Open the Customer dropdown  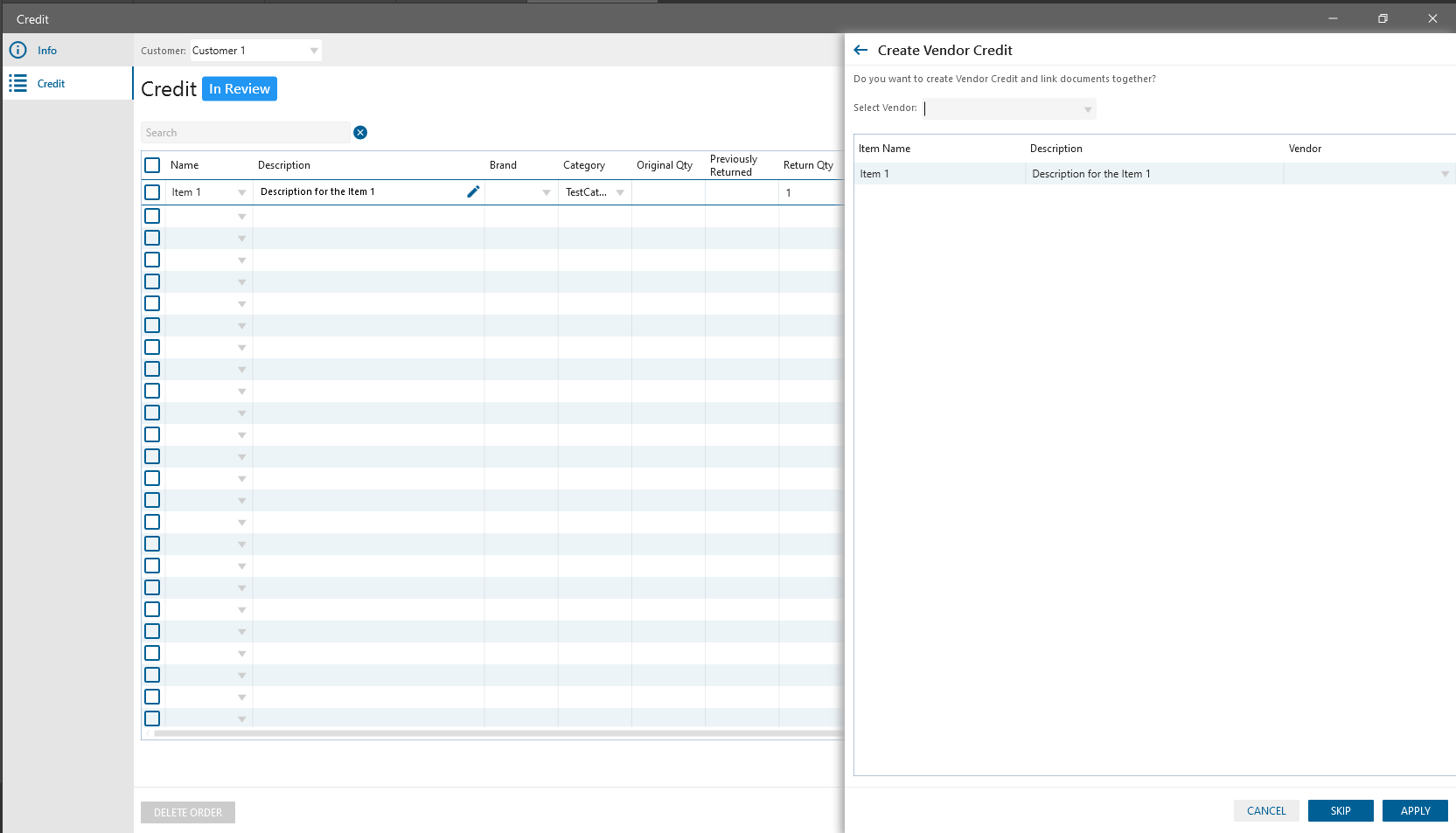(x=314, y=51)
